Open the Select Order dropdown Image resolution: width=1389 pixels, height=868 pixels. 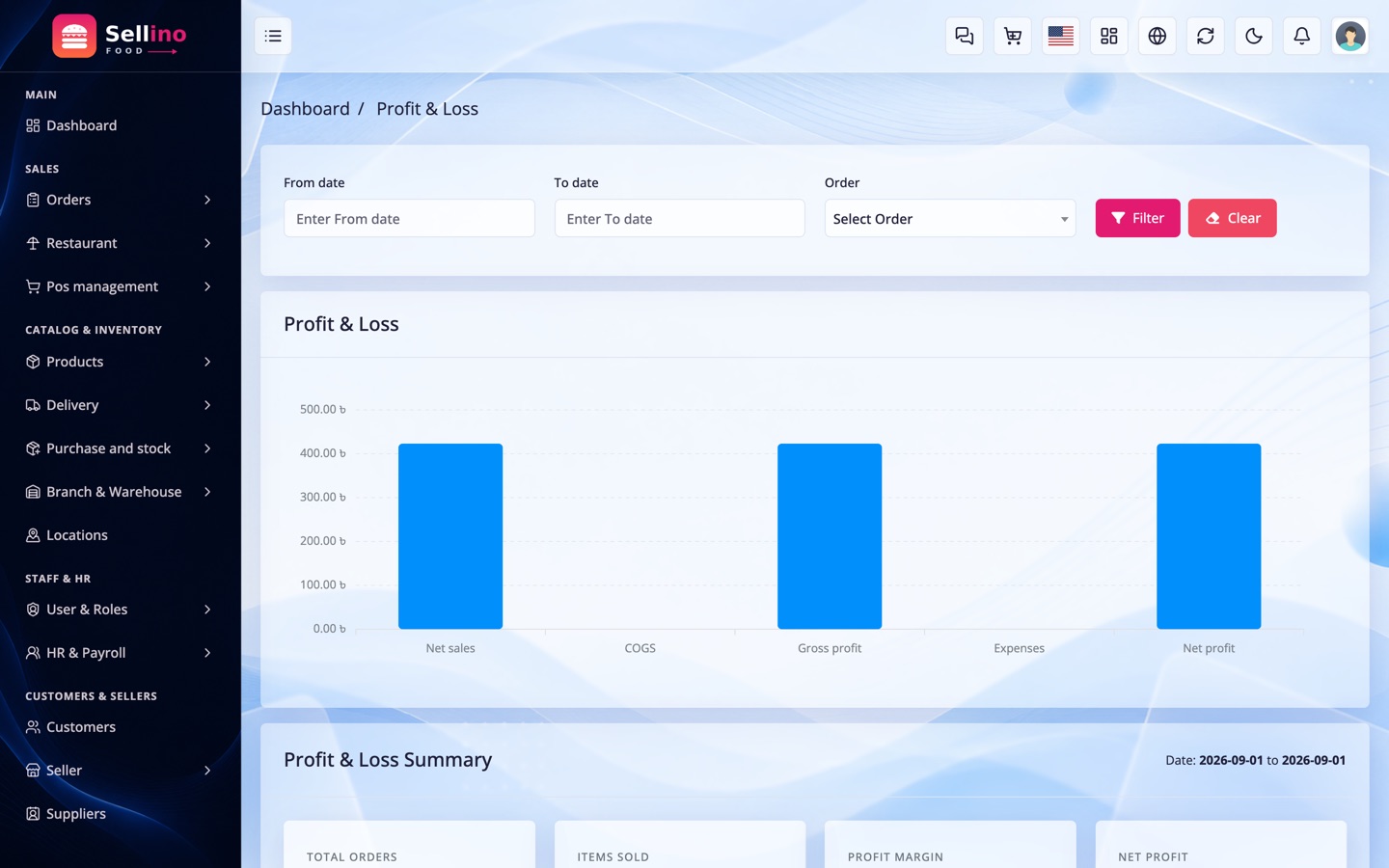coord(950,219)
